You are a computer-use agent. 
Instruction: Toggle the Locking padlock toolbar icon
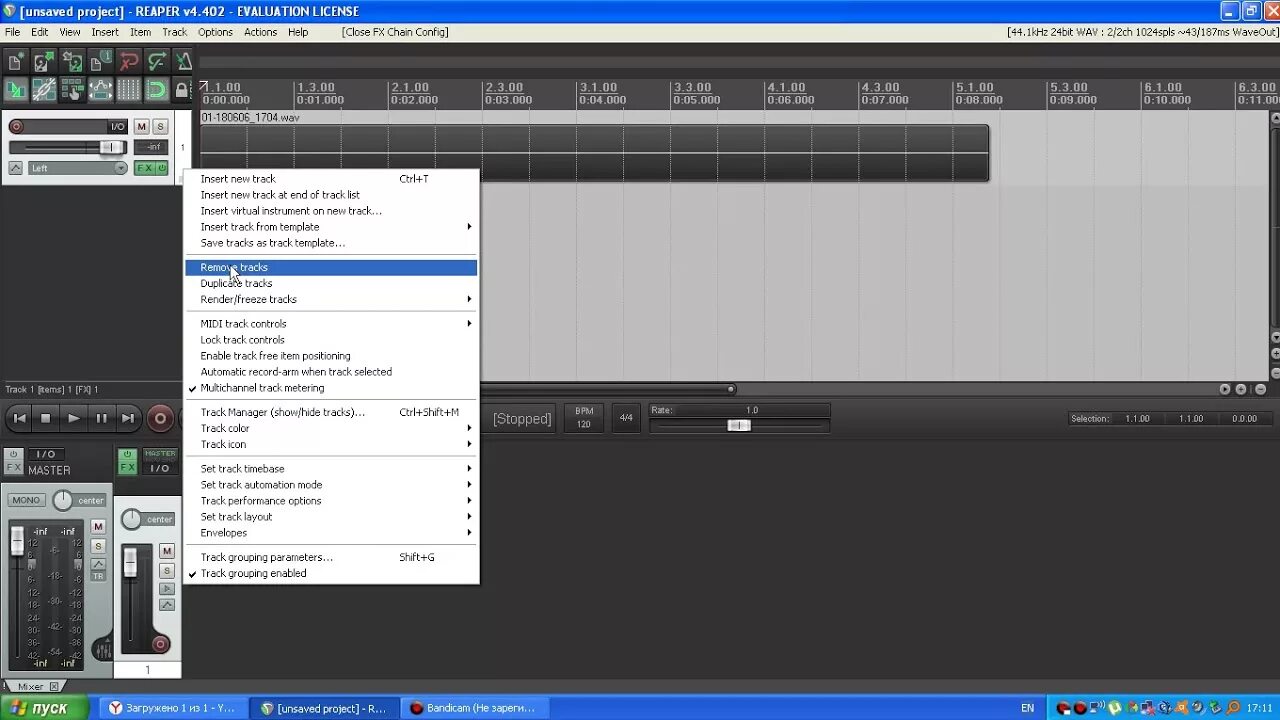182,90
